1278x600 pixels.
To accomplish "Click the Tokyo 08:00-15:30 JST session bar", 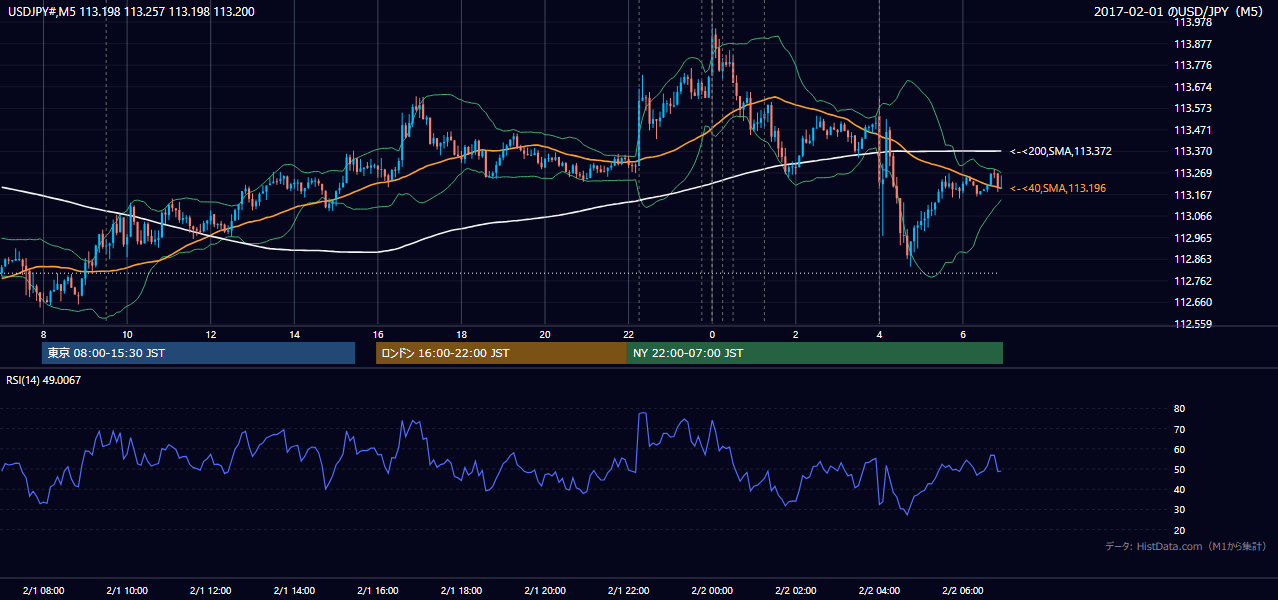I will point(198,353).
